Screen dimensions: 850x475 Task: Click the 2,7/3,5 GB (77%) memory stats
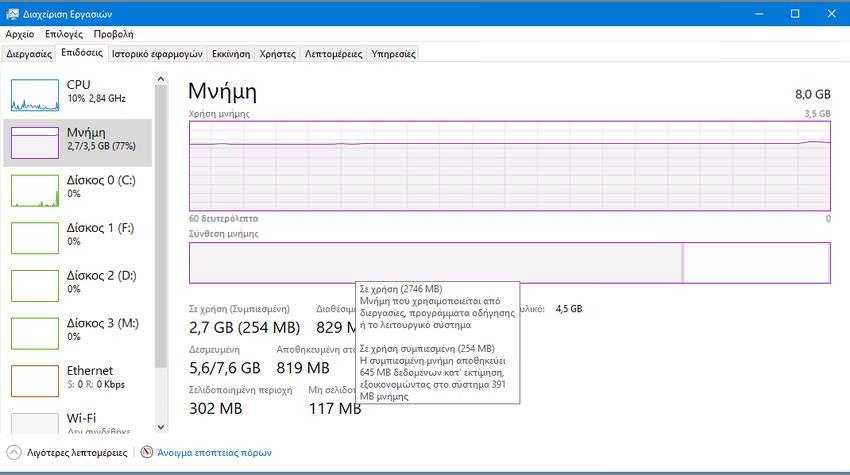click(101, 146)
